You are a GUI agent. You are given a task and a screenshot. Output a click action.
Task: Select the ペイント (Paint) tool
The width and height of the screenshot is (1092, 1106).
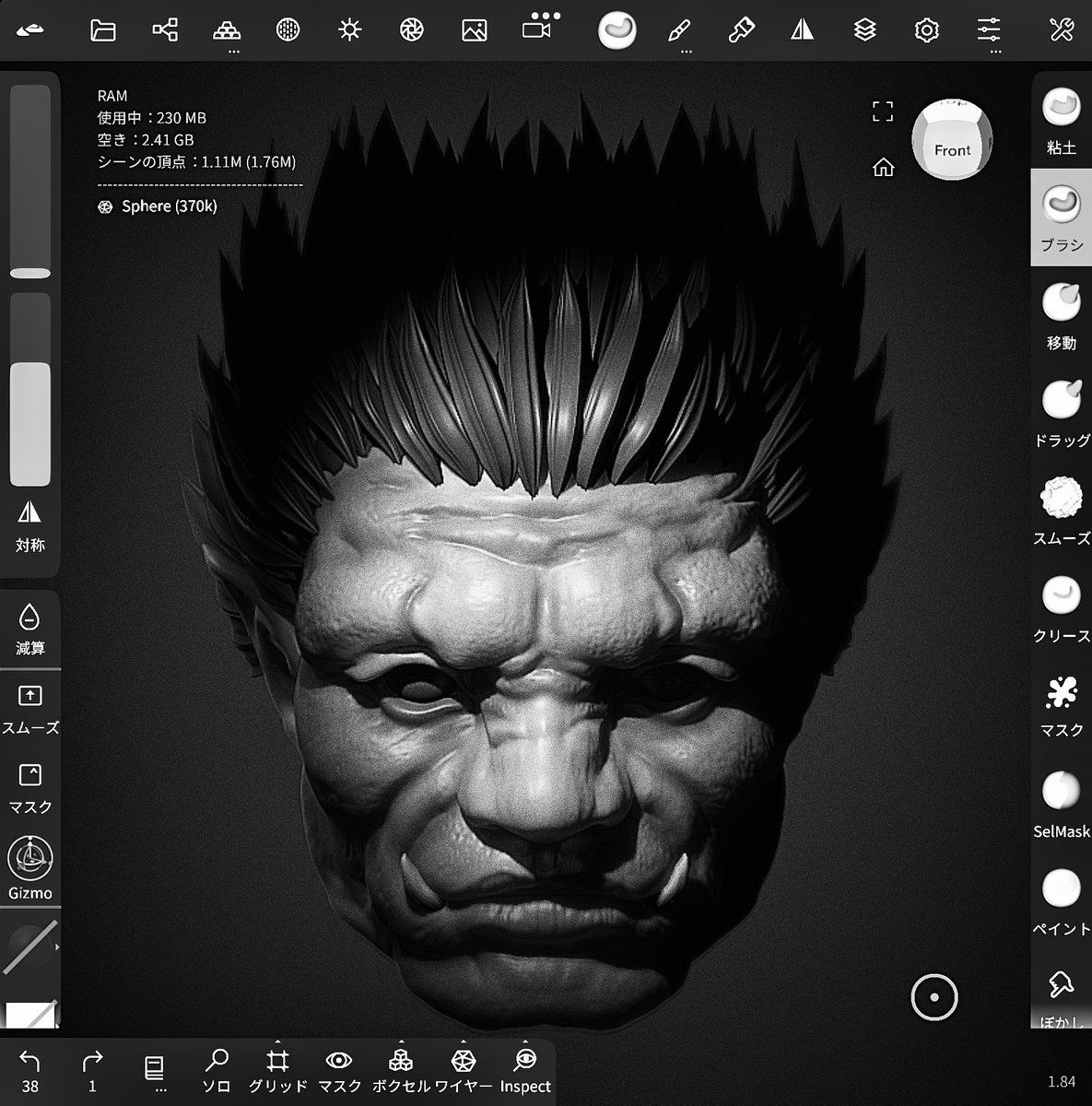pos(1062,902)
